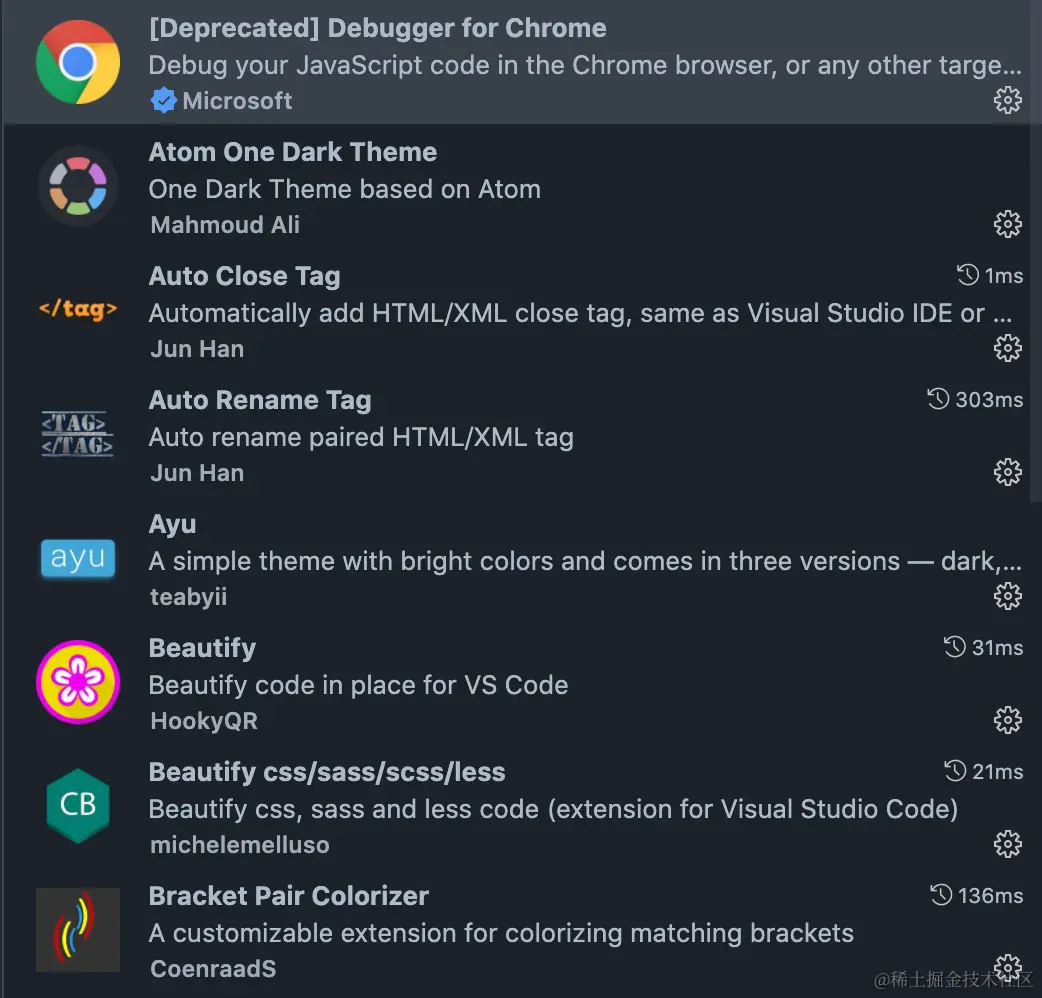This screenshot has height=998, width=1042.
Task: Open manage gear for Beautify extension
Action: (1007, 720)
